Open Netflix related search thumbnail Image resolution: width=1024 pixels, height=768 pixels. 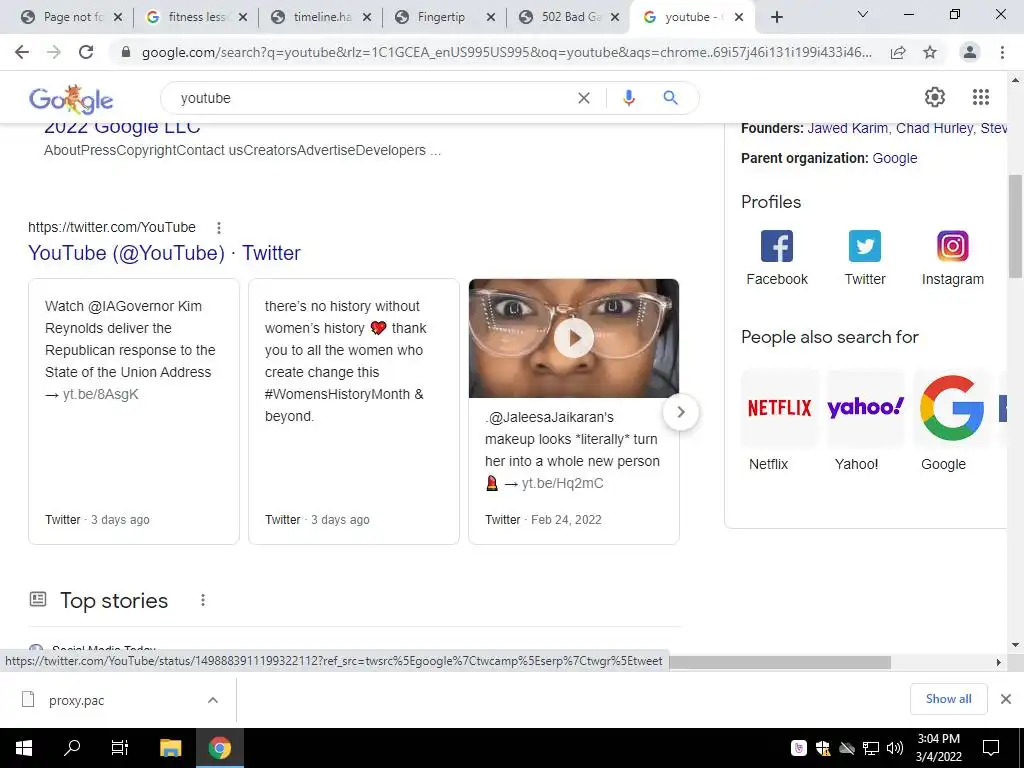[x=780, y=408]
